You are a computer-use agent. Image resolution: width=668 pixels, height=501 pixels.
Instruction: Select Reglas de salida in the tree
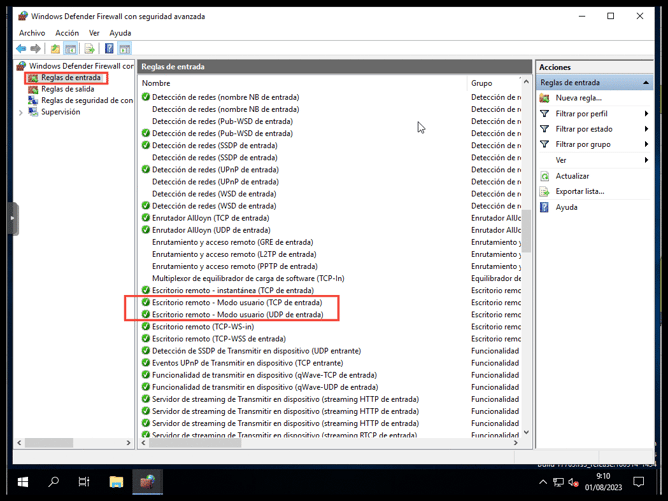67,89
